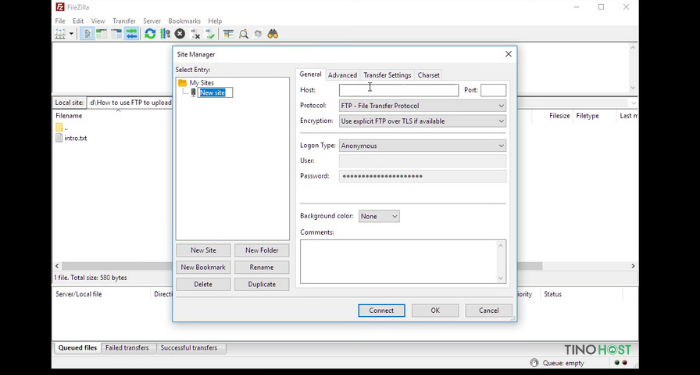This screenshot has width=700, height=375.
Task: Click the Filename column header
Action: click(69, 116)
